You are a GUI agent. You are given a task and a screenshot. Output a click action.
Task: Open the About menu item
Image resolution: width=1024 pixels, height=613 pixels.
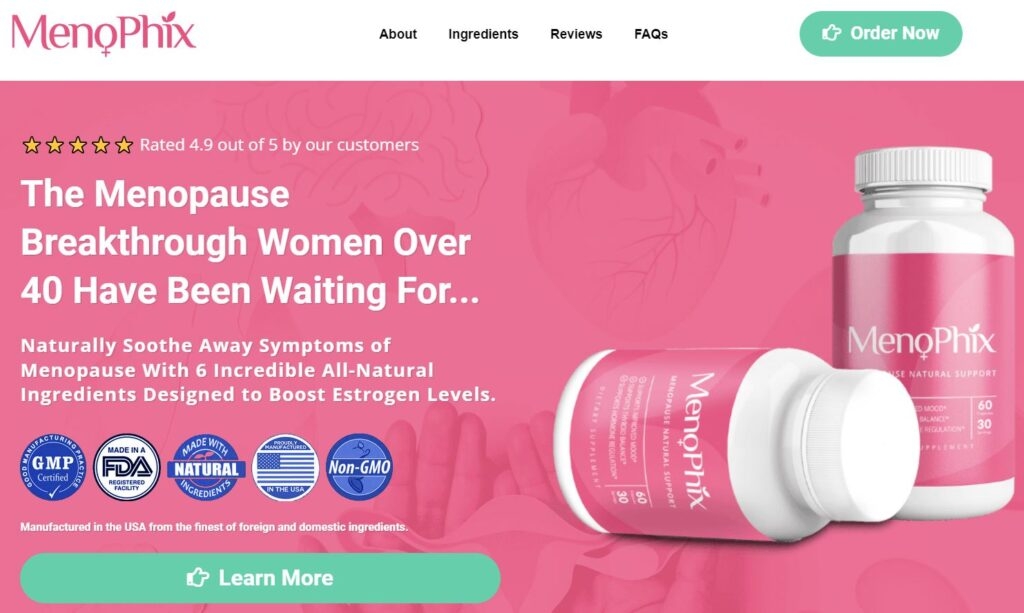[x=398, y=34]
